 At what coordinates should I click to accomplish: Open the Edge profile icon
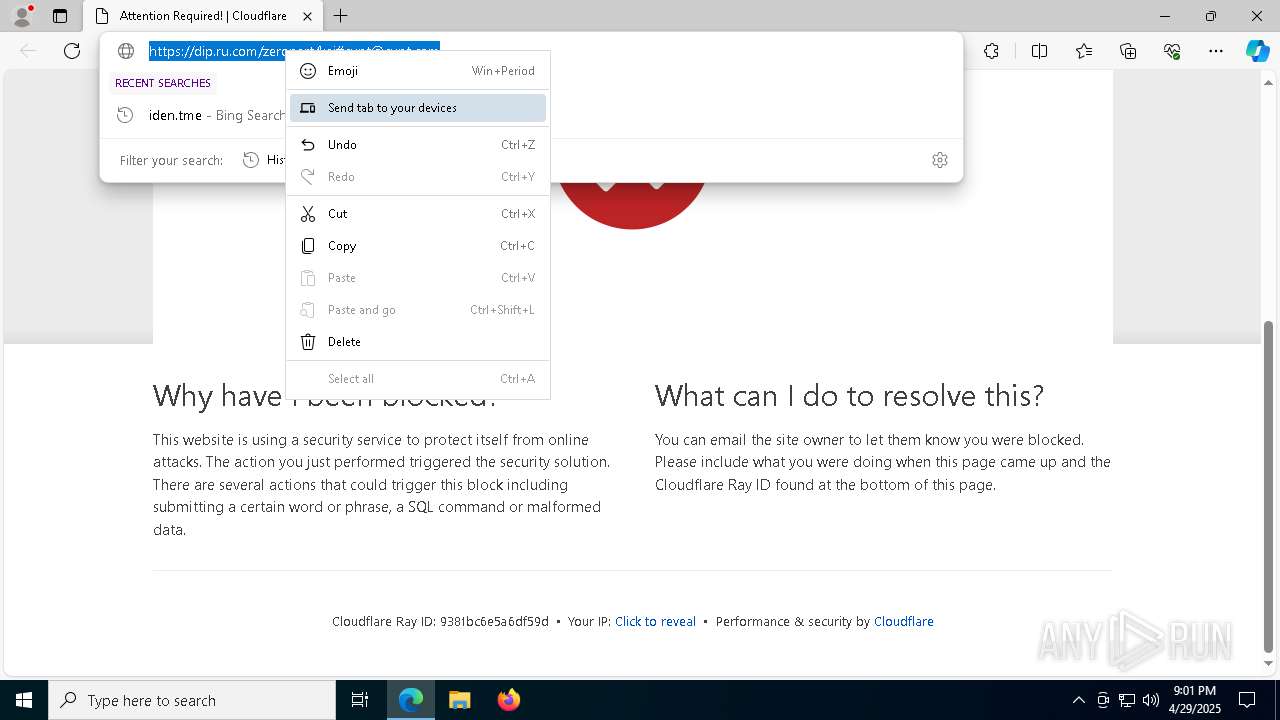22,16
